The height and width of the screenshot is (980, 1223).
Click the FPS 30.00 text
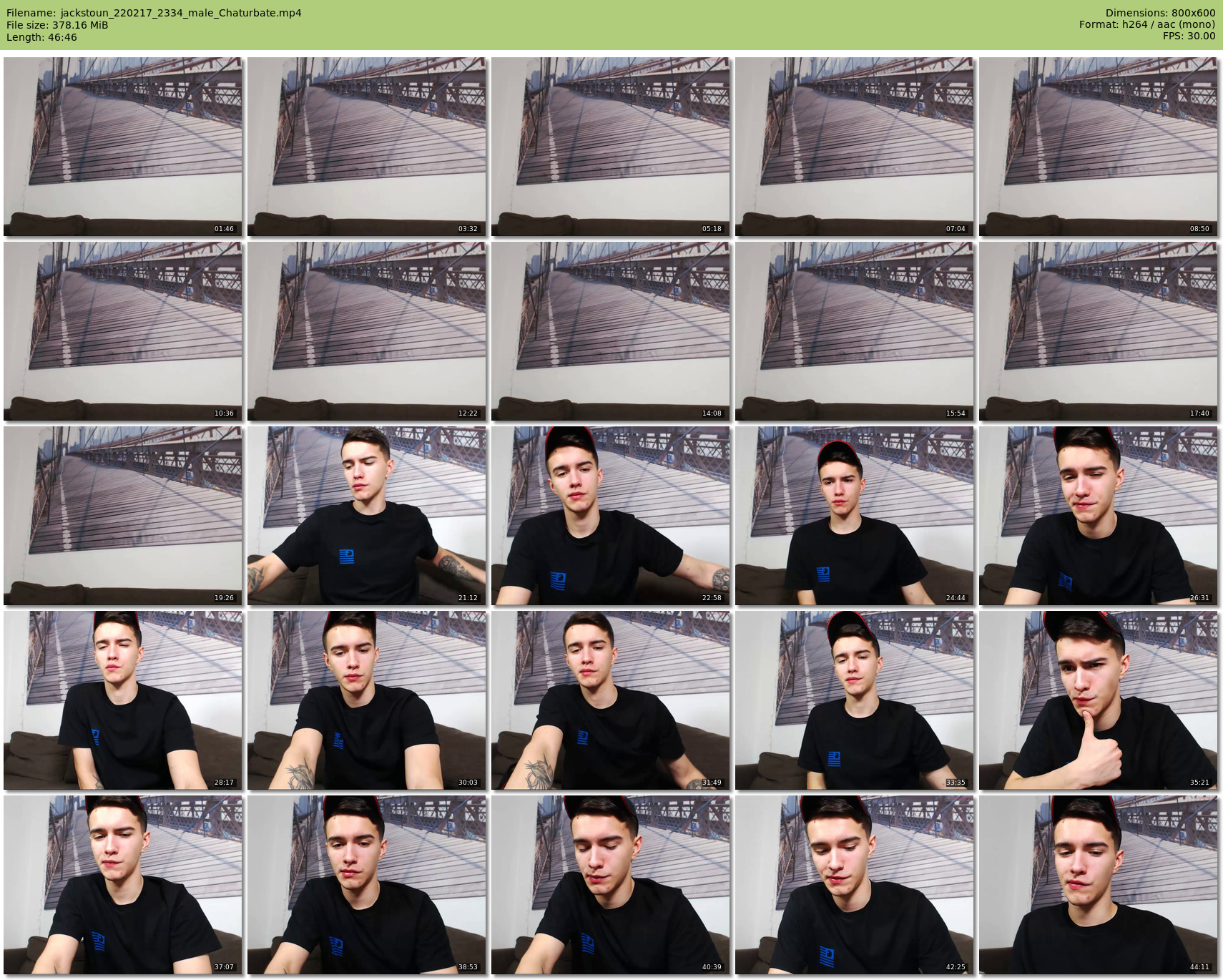coord(1189,36)
